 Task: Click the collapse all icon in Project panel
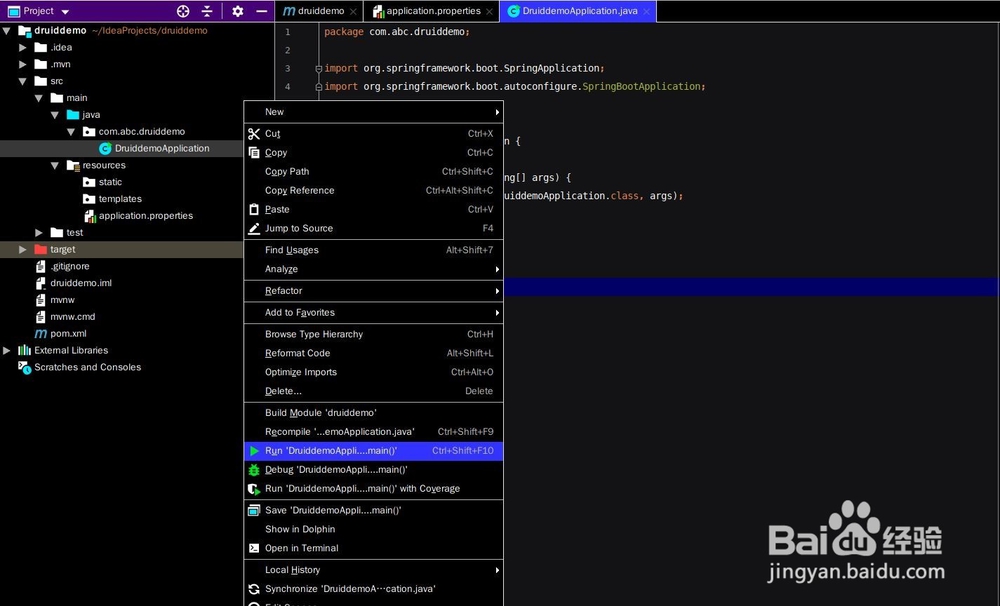click(207, 11)
